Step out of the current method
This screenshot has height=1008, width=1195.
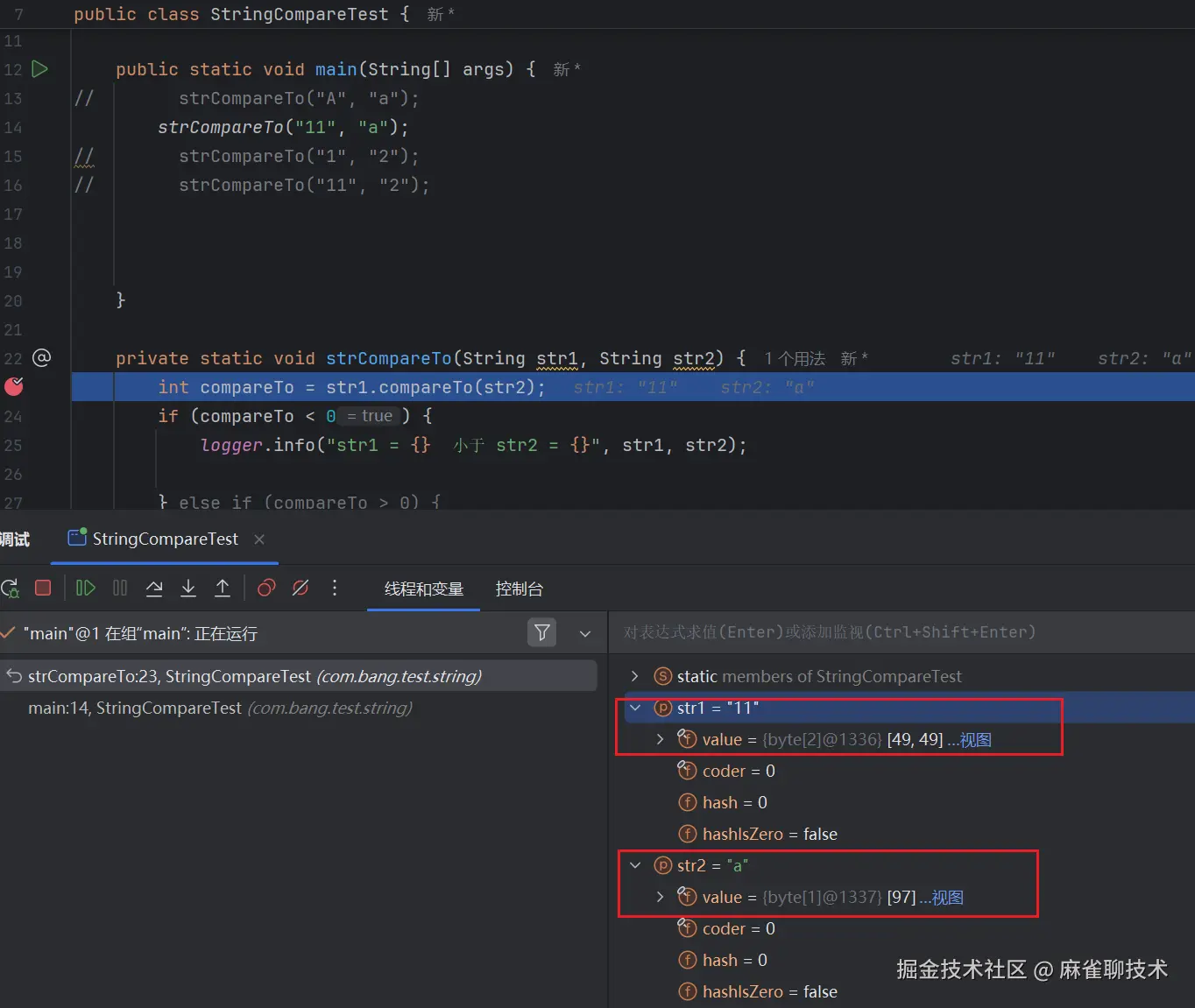[x=223, y=588]
